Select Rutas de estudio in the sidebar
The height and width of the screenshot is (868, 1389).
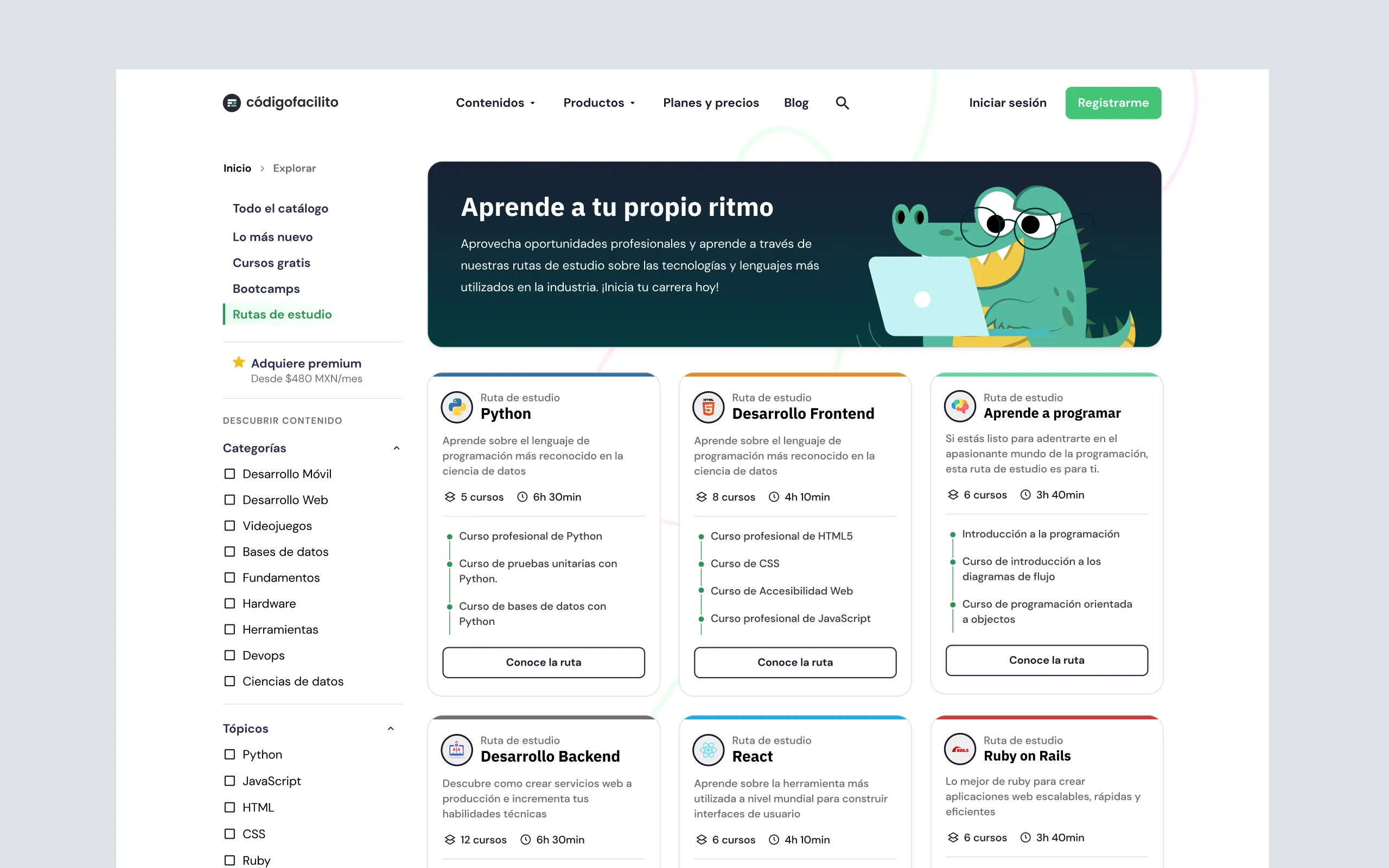(x=282, y=314)
